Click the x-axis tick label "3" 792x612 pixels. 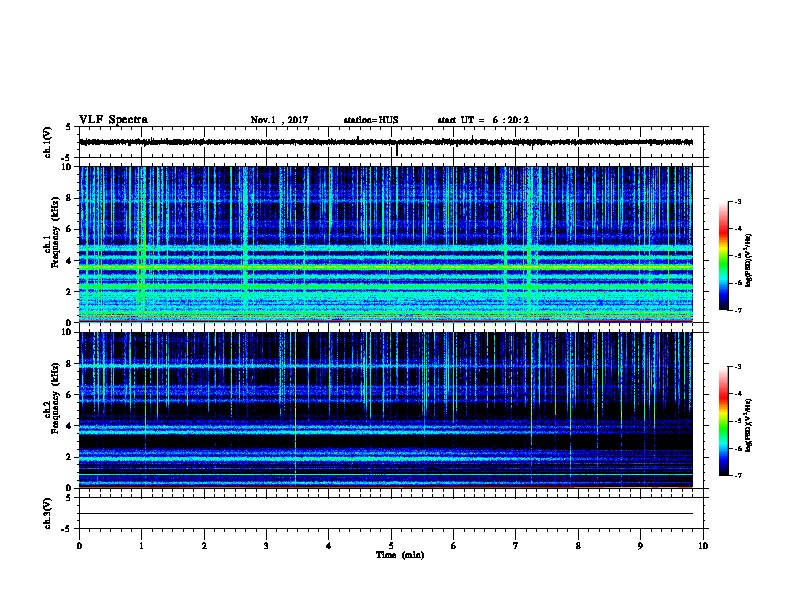[x=266, y=546]
